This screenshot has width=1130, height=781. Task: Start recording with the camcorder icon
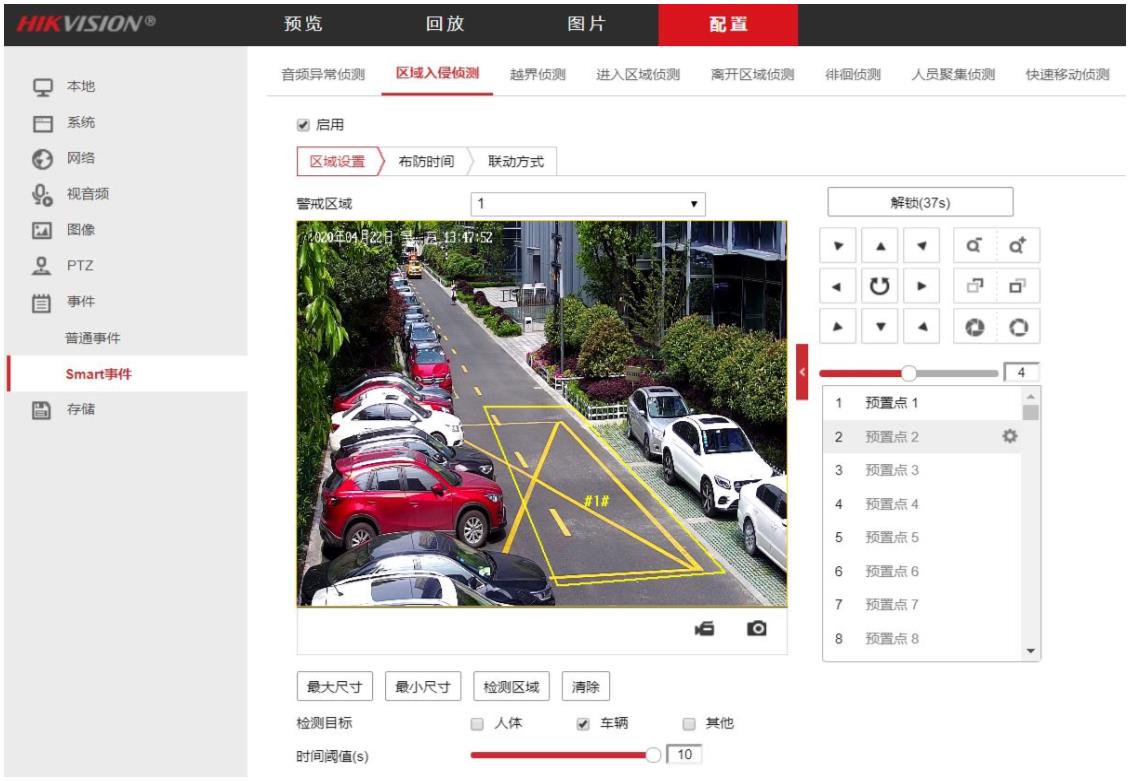click(x=705, y=628)
